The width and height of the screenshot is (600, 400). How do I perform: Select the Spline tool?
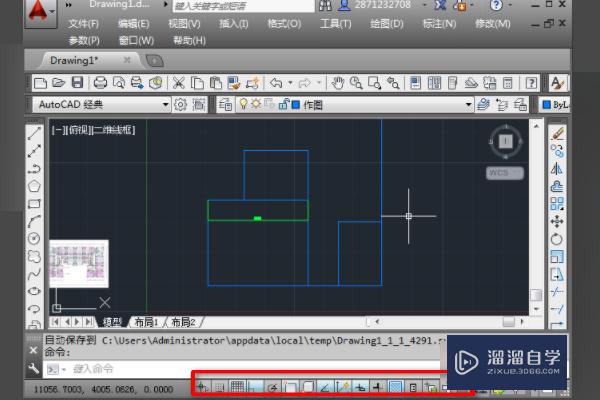pos(34,274)
